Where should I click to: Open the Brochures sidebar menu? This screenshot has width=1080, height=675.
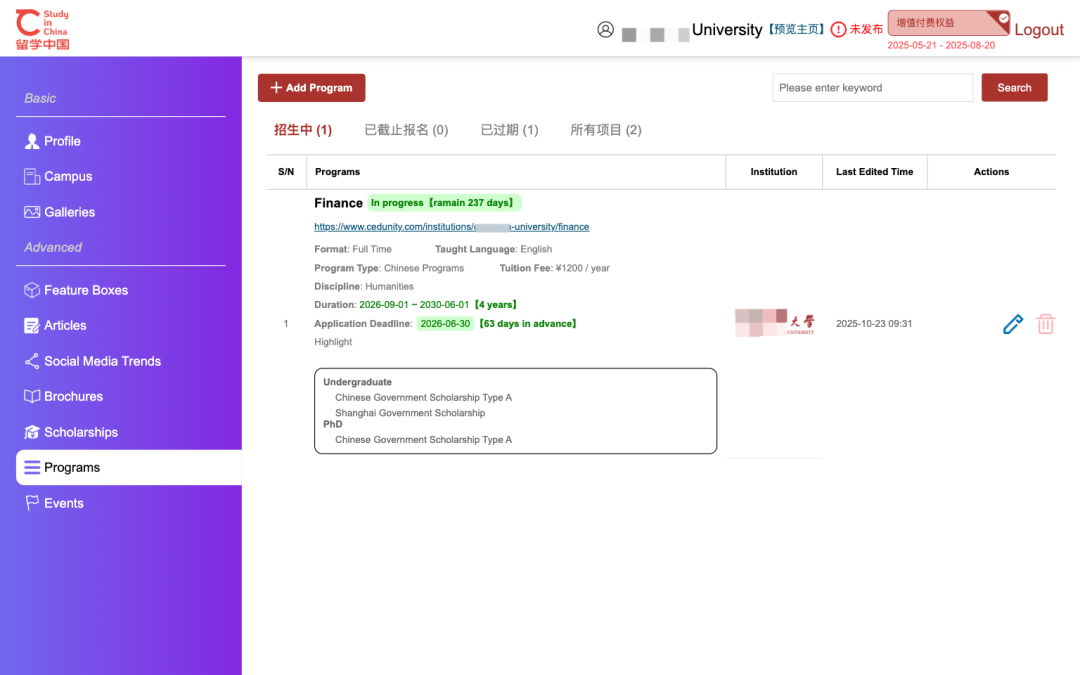tap(74, 396)
